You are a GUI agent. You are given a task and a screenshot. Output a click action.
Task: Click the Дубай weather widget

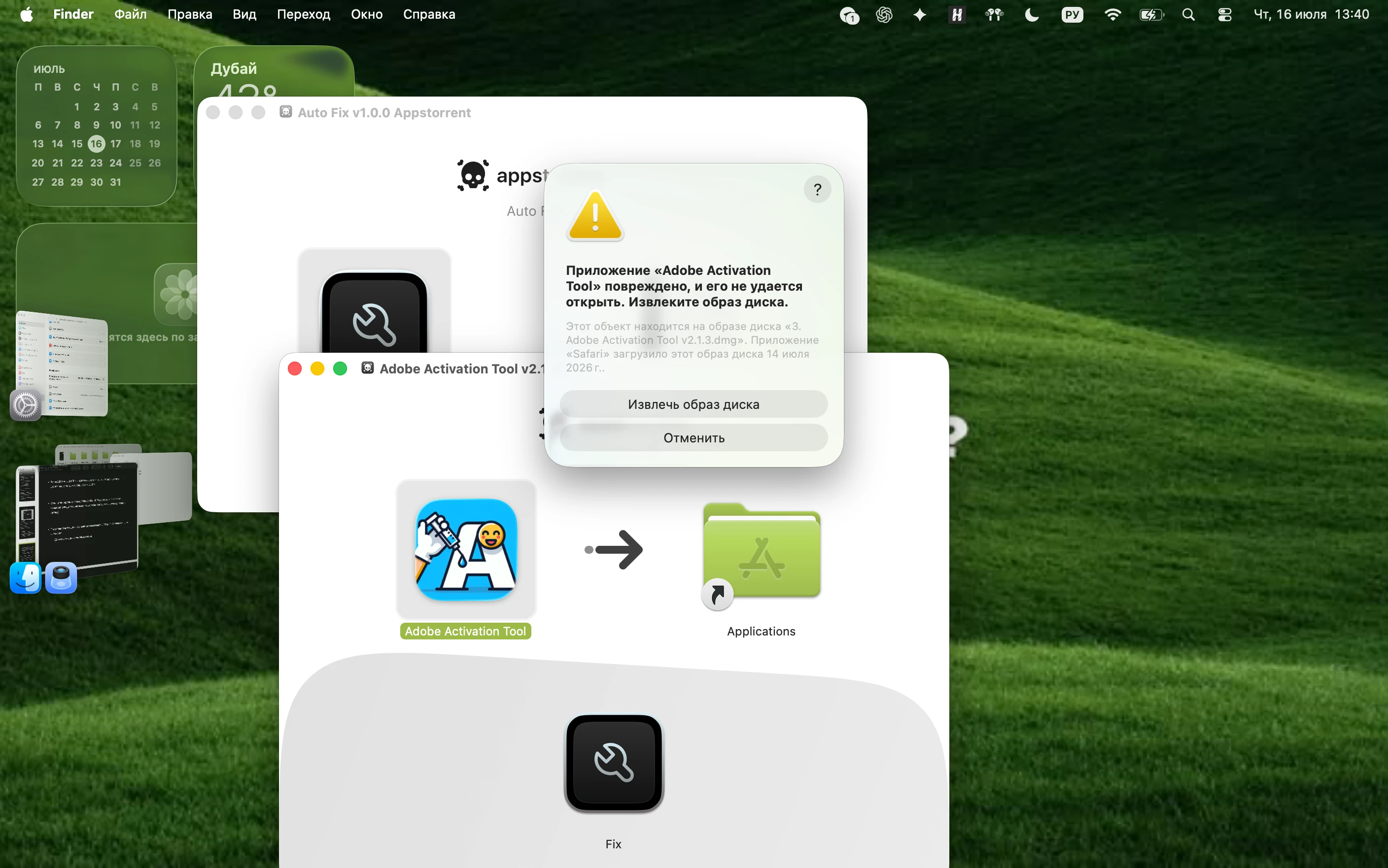(274, 72)
